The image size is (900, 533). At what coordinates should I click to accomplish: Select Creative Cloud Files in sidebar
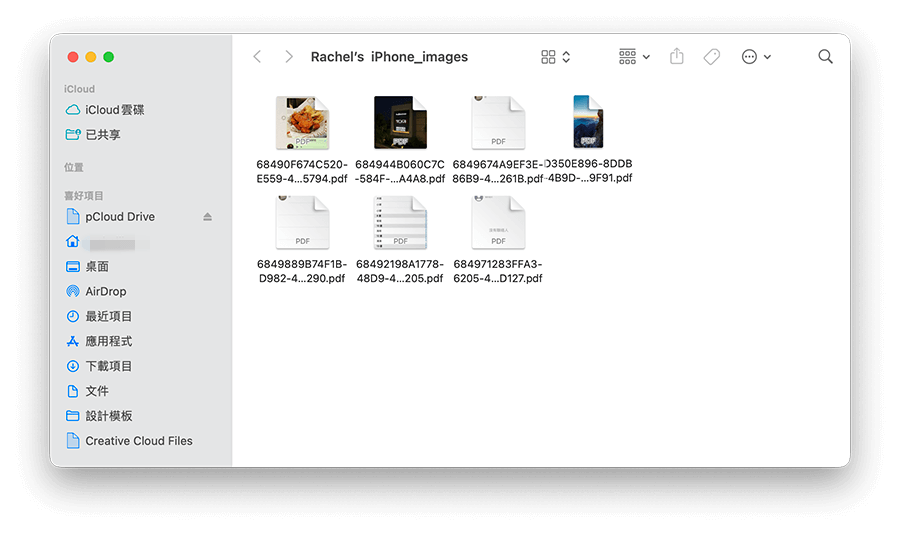click(x=138, y=441)
